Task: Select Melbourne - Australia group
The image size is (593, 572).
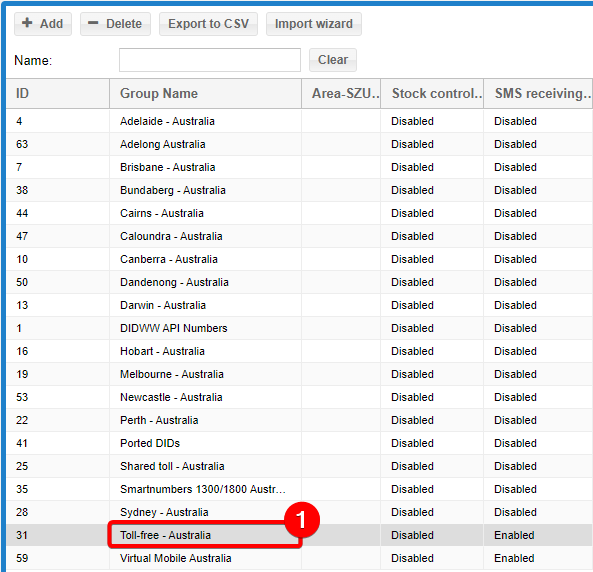Action: coord(172,375)
